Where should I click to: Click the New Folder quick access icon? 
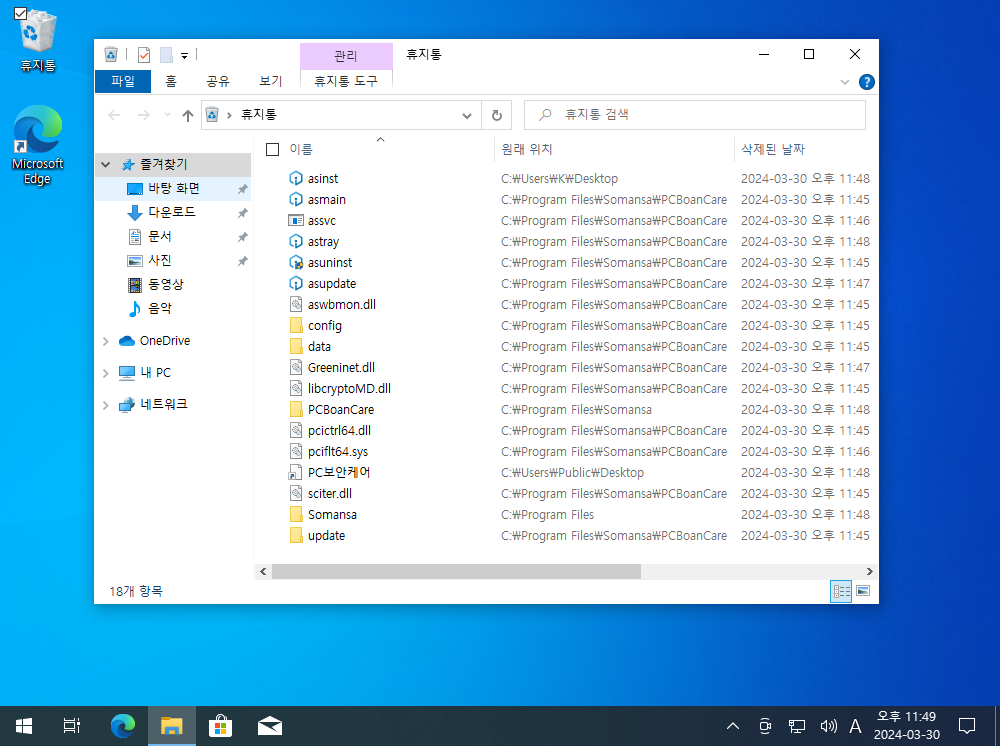(x=166, y=55)
